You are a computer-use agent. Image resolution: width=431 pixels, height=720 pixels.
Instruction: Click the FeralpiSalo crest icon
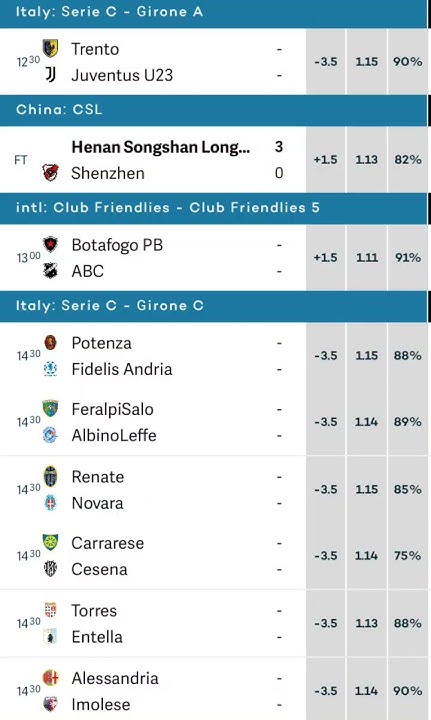coord(50,408)
